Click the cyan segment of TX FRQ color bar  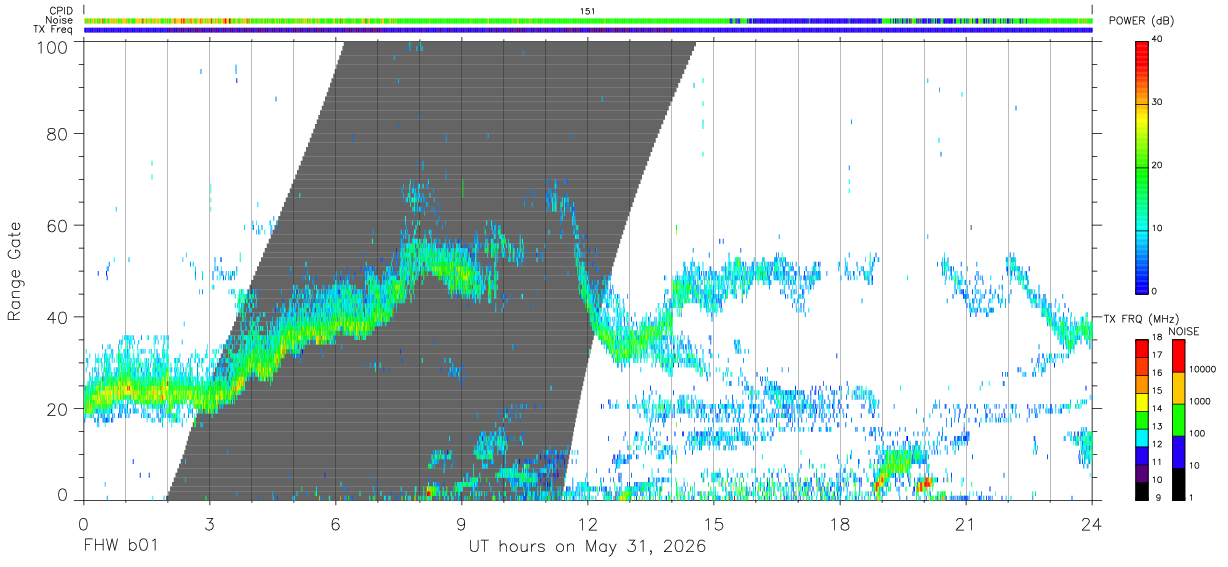[1142, 438]
